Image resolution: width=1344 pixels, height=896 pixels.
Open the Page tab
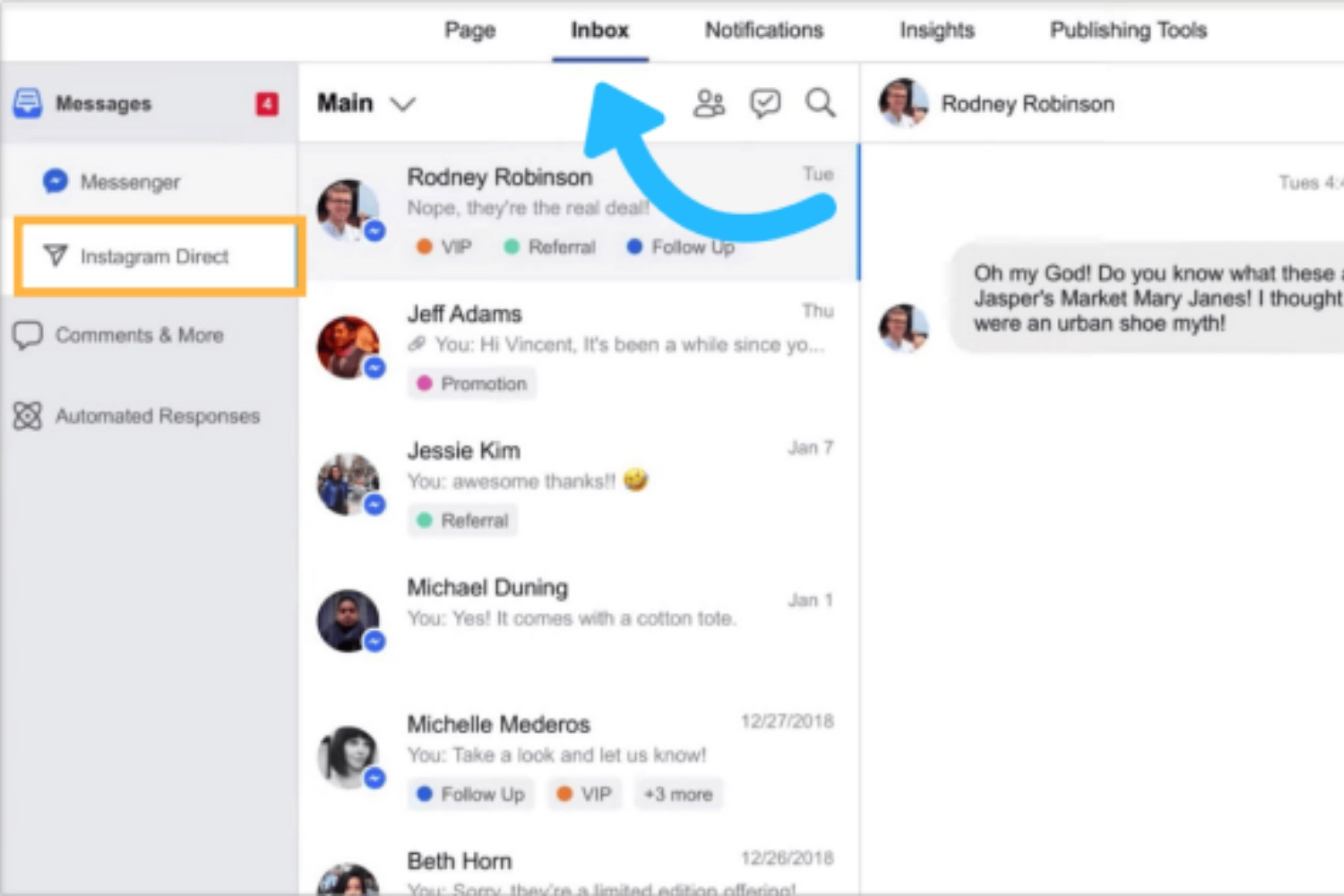[470, 30]
